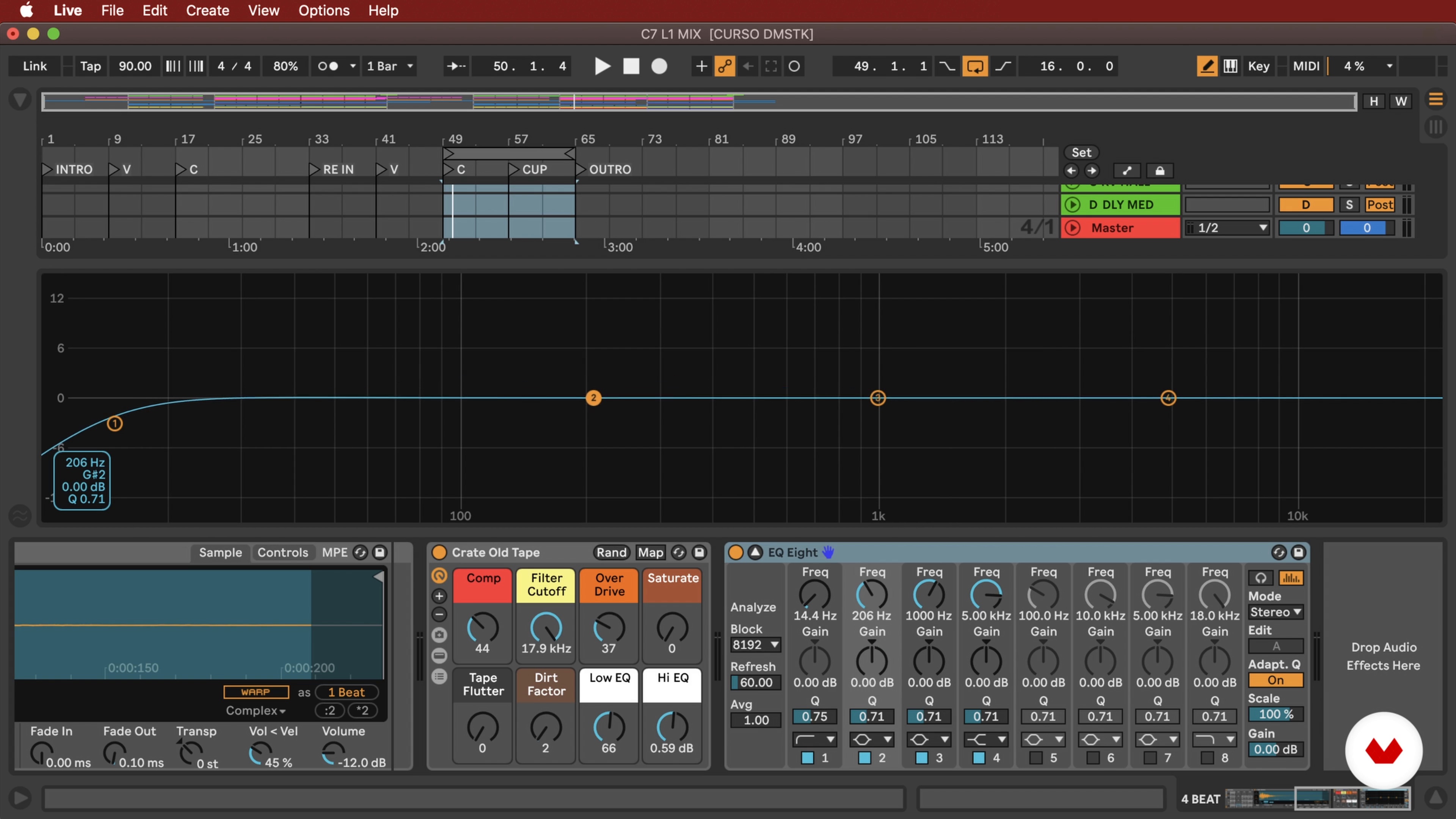The height and width of the screenshot is (819, 1456).
Task: Click the Set locator button
Action: tap(1081, 152)
